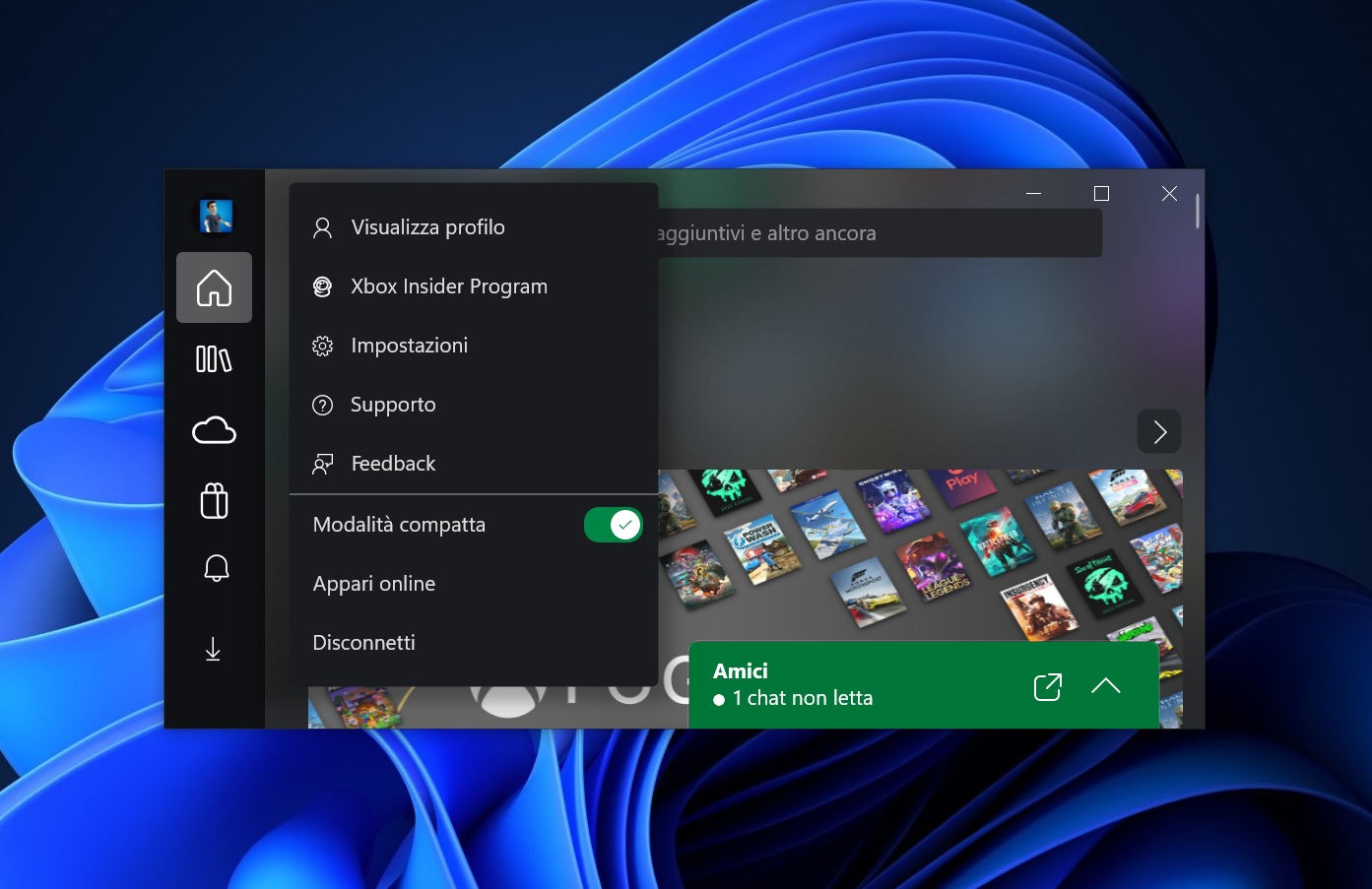Click the vertical scrollbar at window edge

click(x=1198, y=211)
